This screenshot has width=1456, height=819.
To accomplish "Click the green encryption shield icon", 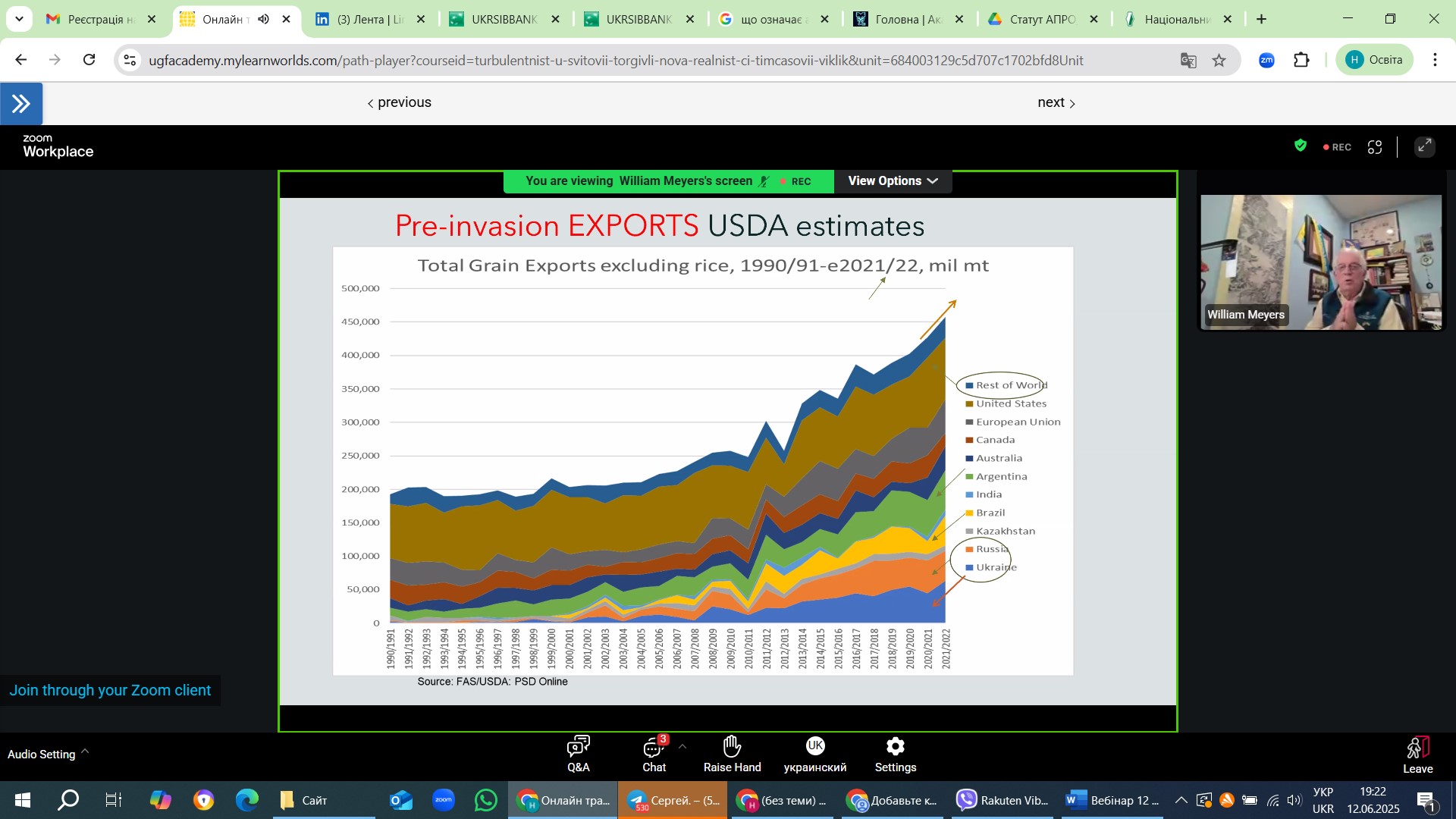I will point(1301,146).
